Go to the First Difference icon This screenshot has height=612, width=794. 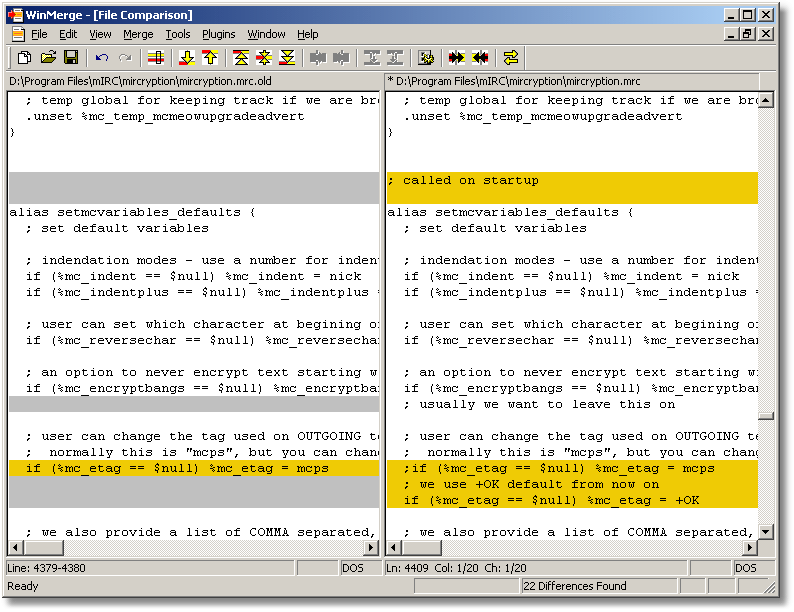click(241, 58)
